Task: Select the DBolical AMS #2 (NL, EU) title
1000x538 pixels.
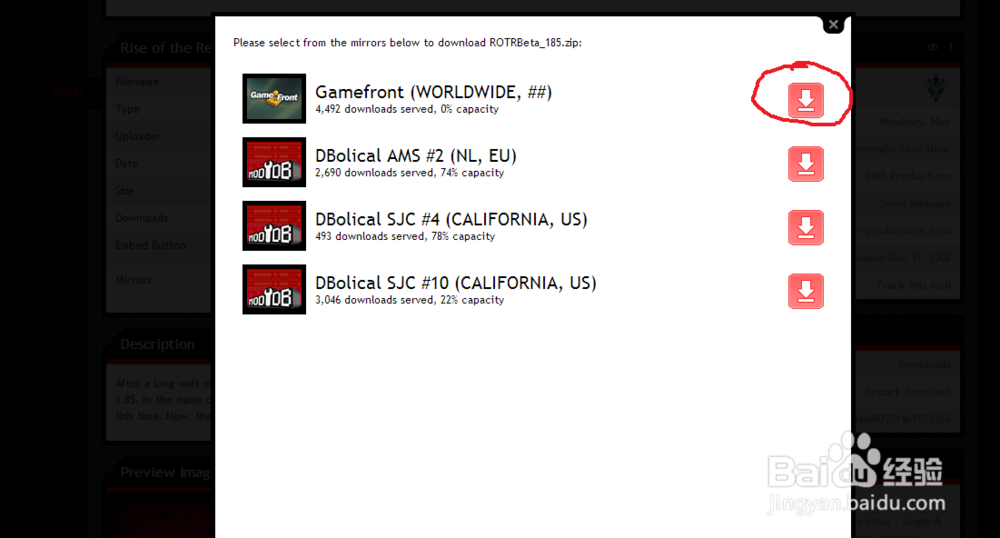Action: [416, 156]
